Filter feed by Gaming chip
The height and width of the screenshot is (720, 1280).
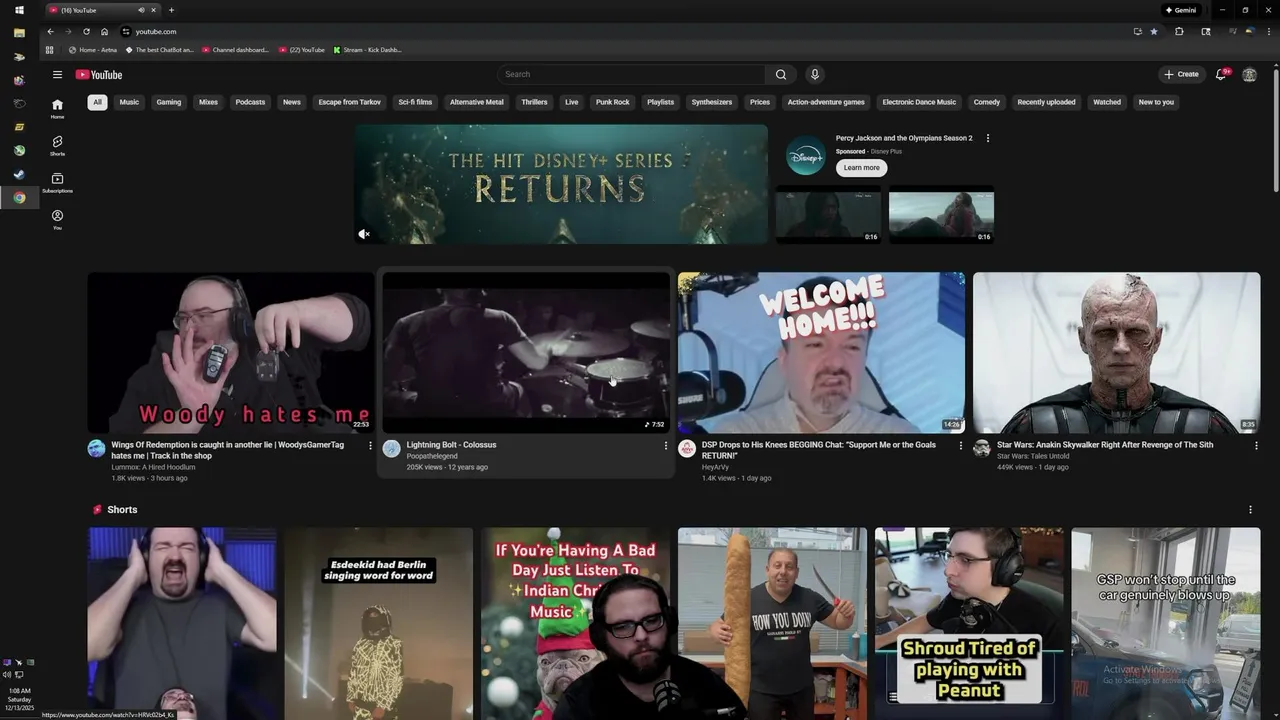click(169, 102)
